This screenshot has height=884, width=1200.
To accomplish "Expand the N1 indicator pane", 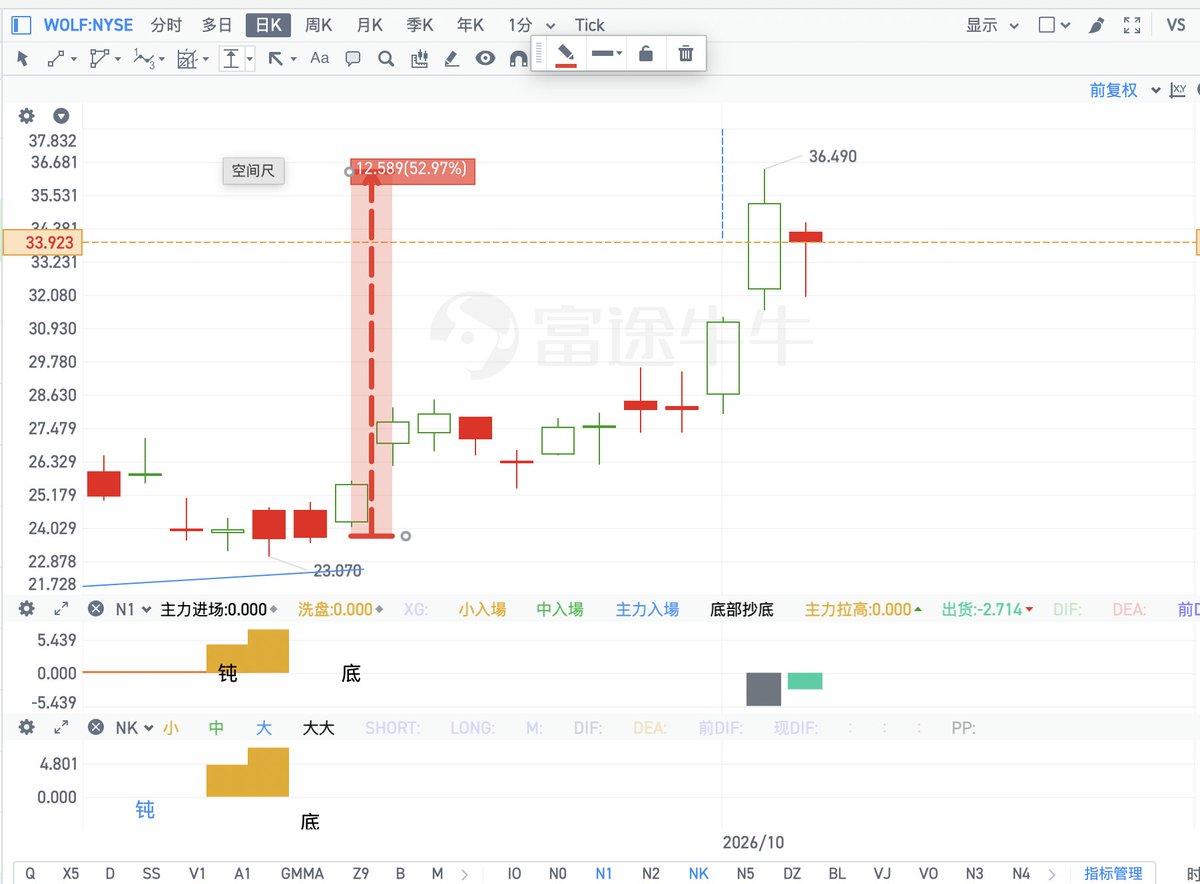I will [x=61, y=608].
